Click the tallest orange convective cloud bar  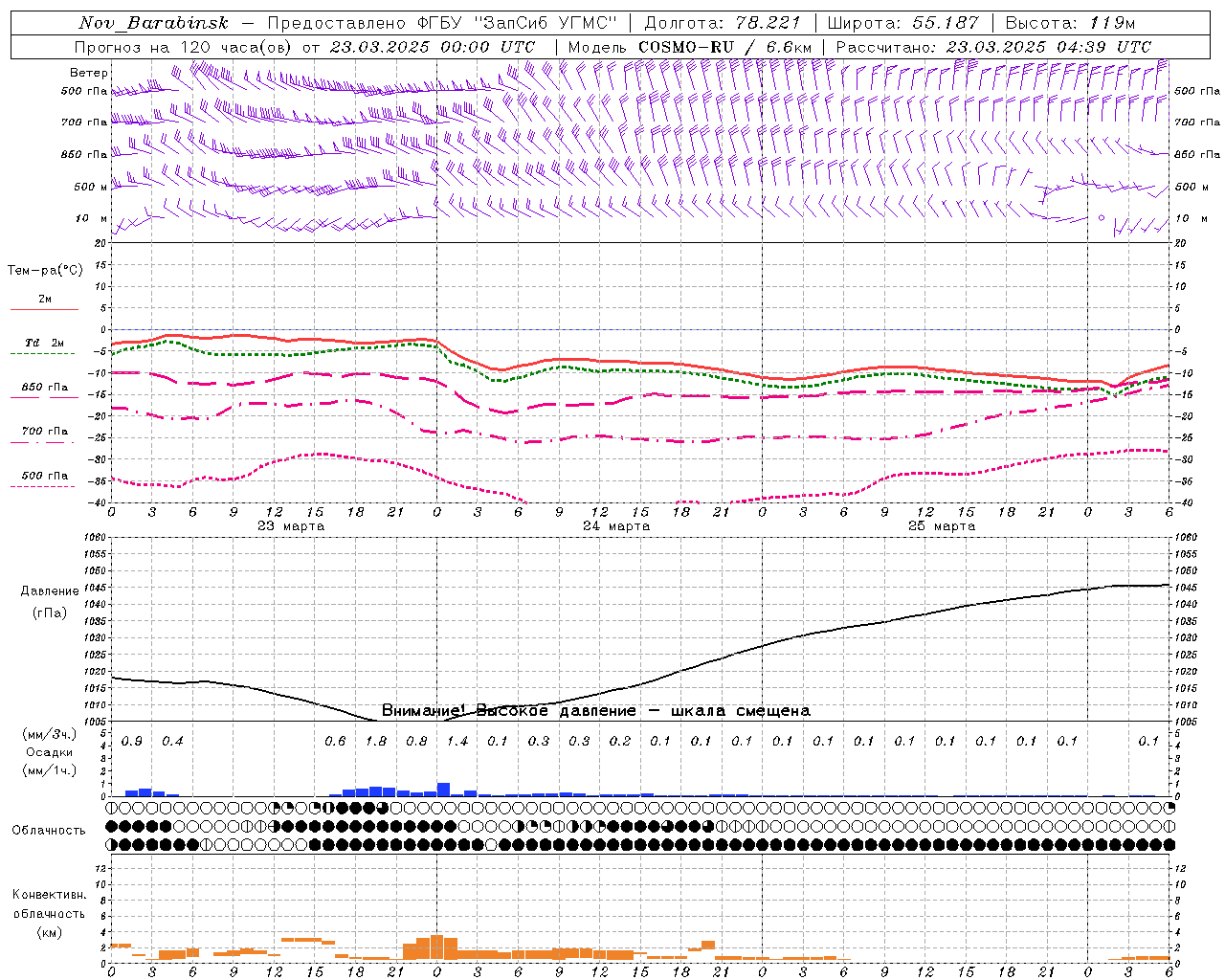[436, 947]
